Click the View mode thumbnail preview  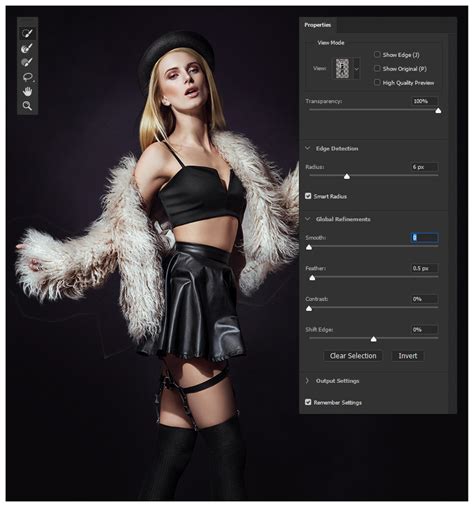click(342, 69)
